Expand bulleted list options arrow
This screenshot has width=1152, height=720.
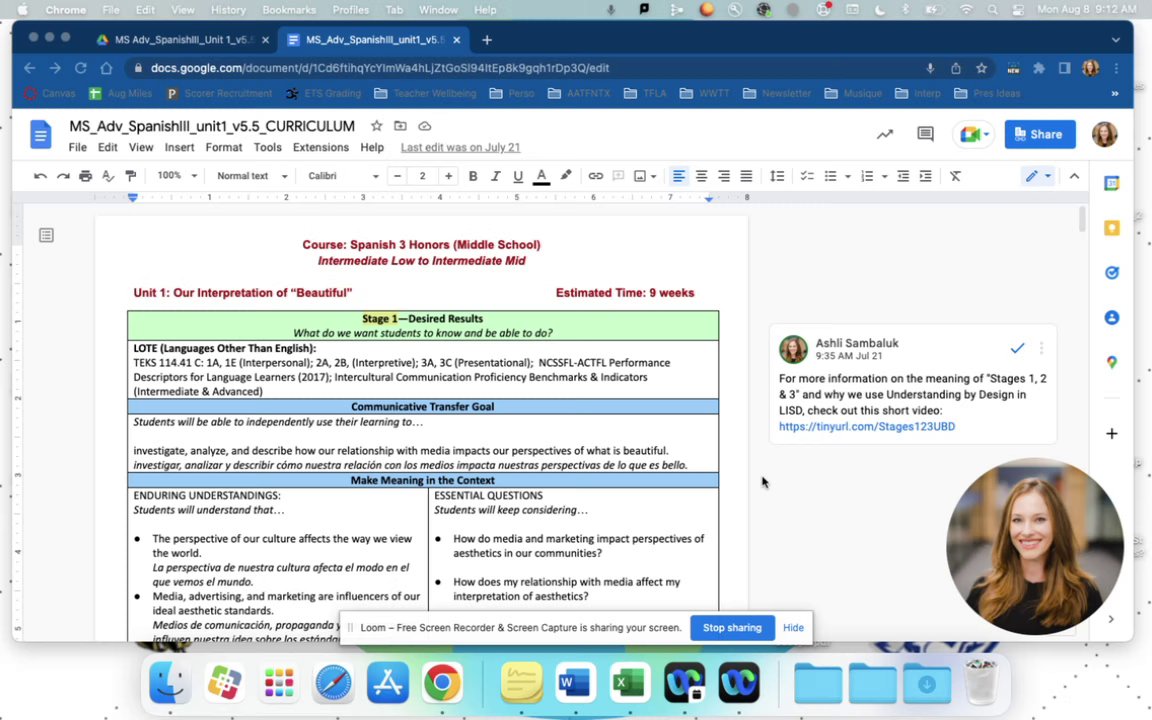click(848, 176)
